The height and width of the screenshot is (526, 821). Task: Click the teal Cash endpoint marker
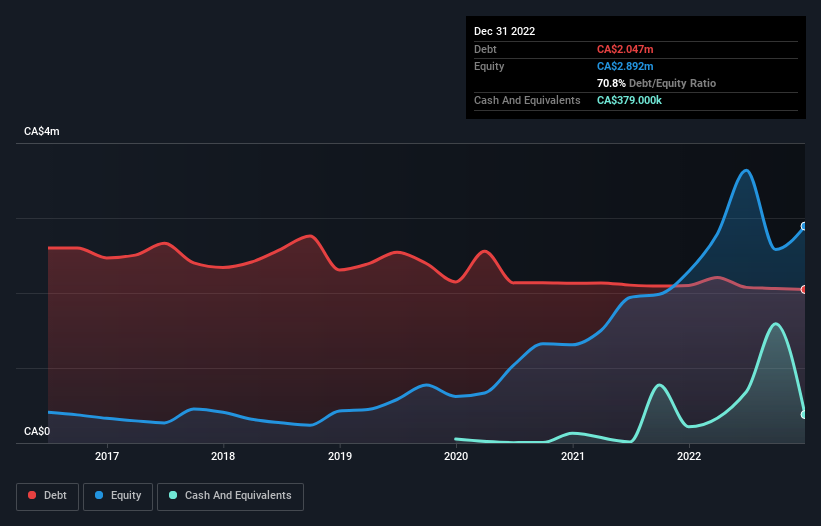coord(804,415)
